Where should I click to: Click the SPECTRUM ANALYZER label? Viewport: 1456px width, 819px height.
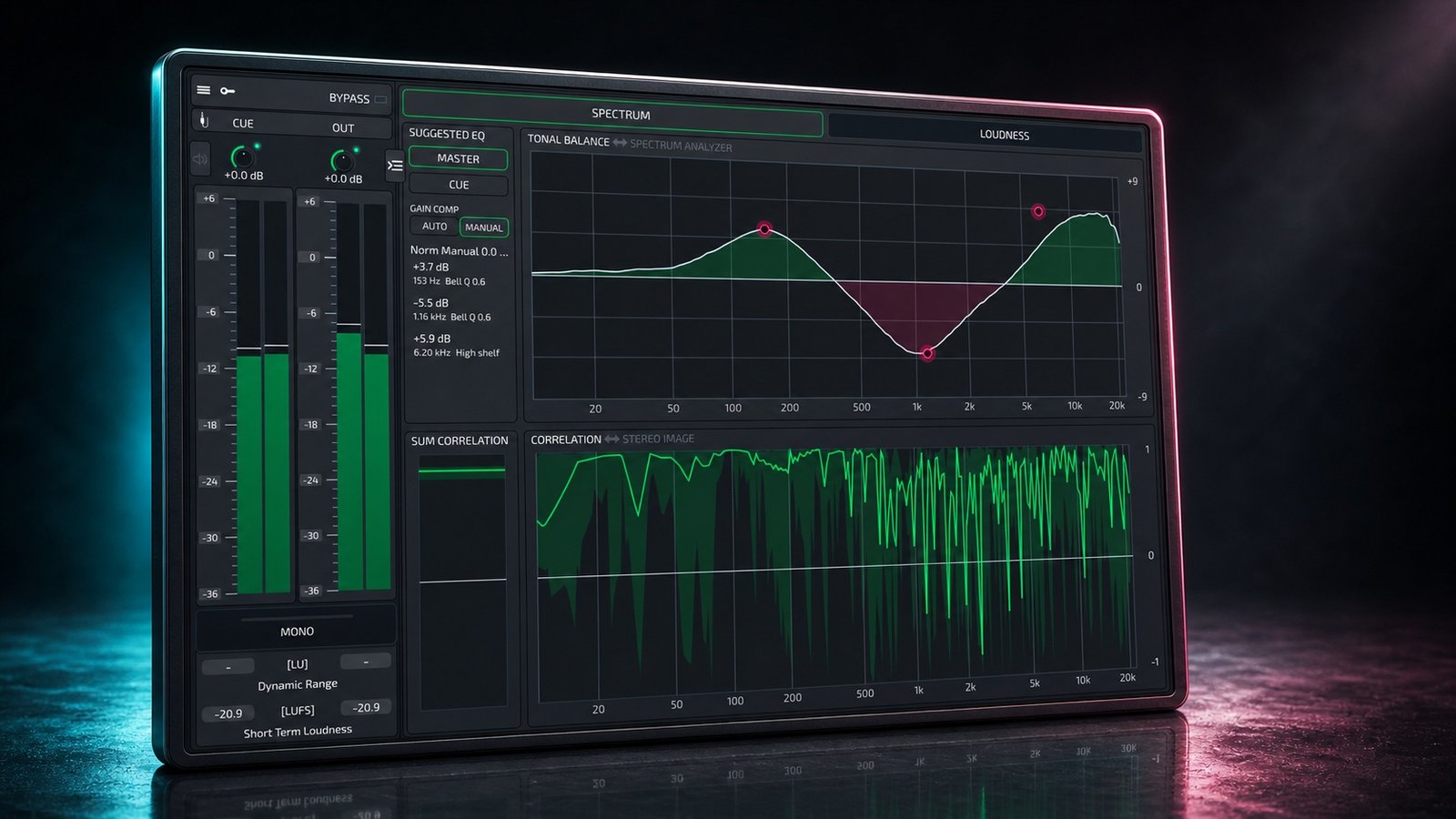[681, 146]
